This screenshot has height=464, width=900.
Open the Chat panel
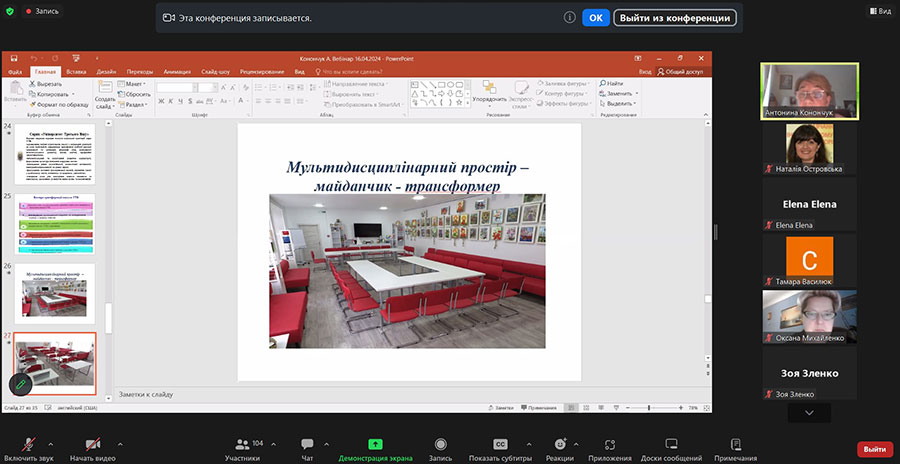pyautogui.click(x=307, y=444)
